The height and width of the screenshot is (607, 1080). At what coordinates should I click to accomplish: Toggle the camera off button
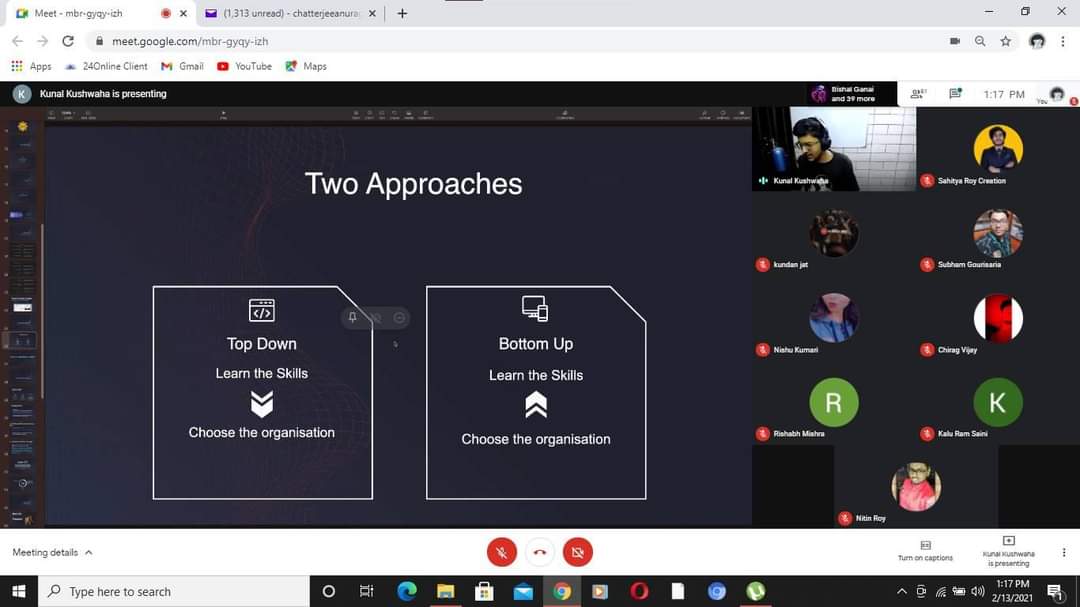coord(578,552)
